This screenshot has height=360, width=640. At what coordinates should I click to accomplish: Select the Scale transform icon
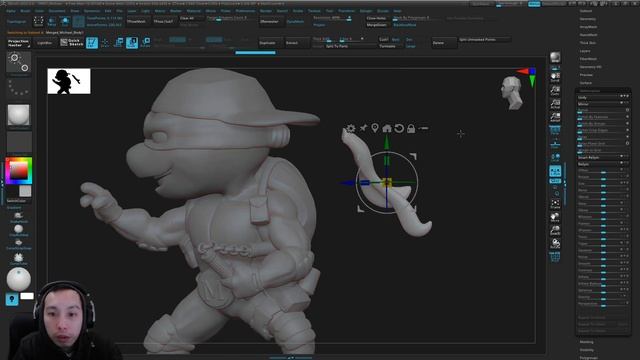pyautogui.click(x=132, y=43)
